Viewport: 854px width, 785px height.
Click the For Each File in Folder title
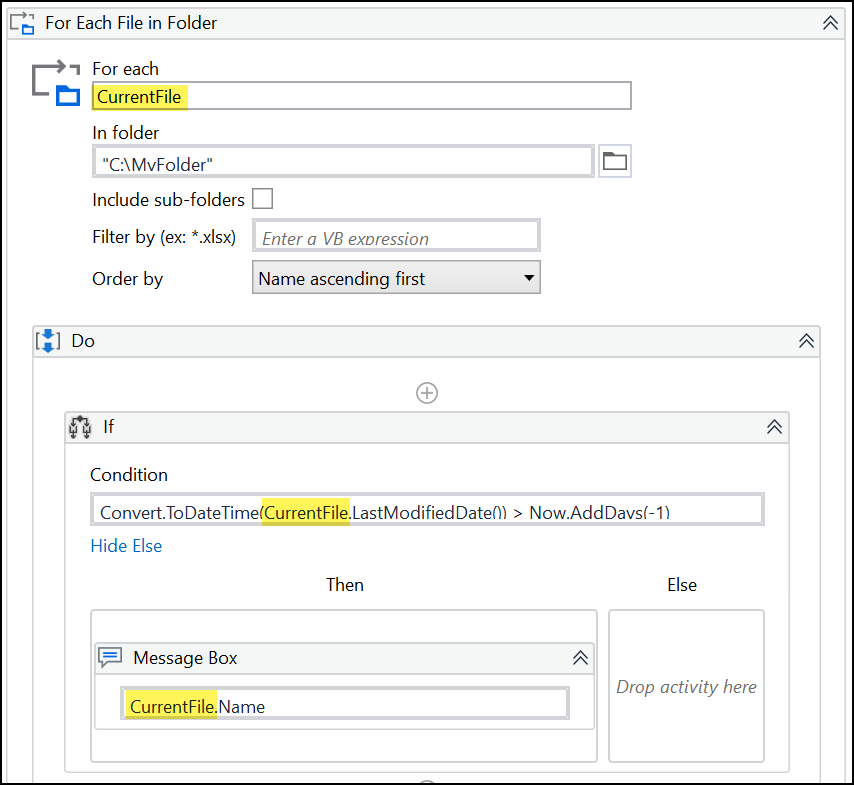point(131,23)
